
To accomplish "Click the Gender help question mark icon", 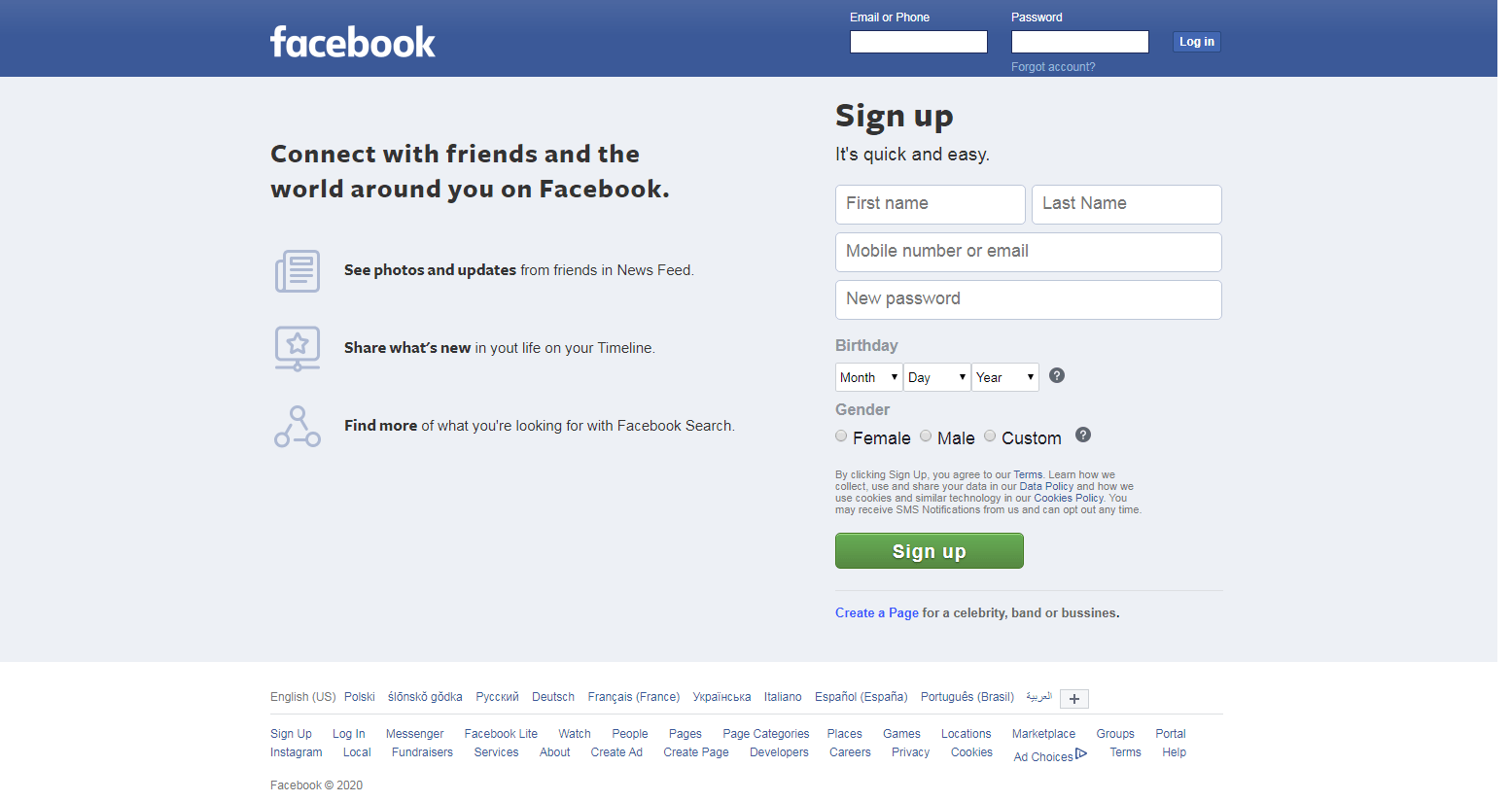I will [1082, 435].
